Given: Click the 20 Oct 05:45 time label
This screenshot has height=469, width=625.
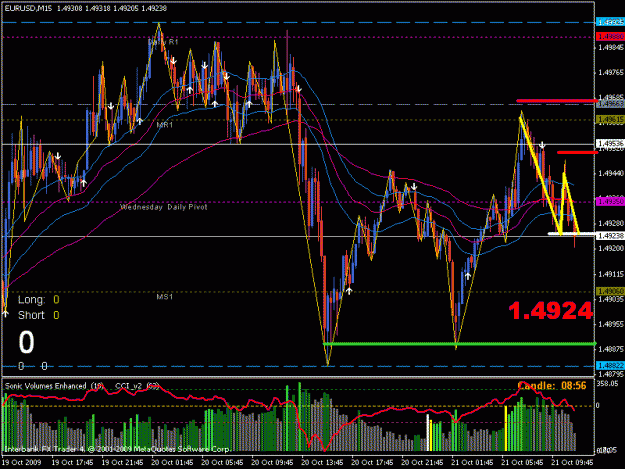Looking at the screenshot, I should coord(222,462).
